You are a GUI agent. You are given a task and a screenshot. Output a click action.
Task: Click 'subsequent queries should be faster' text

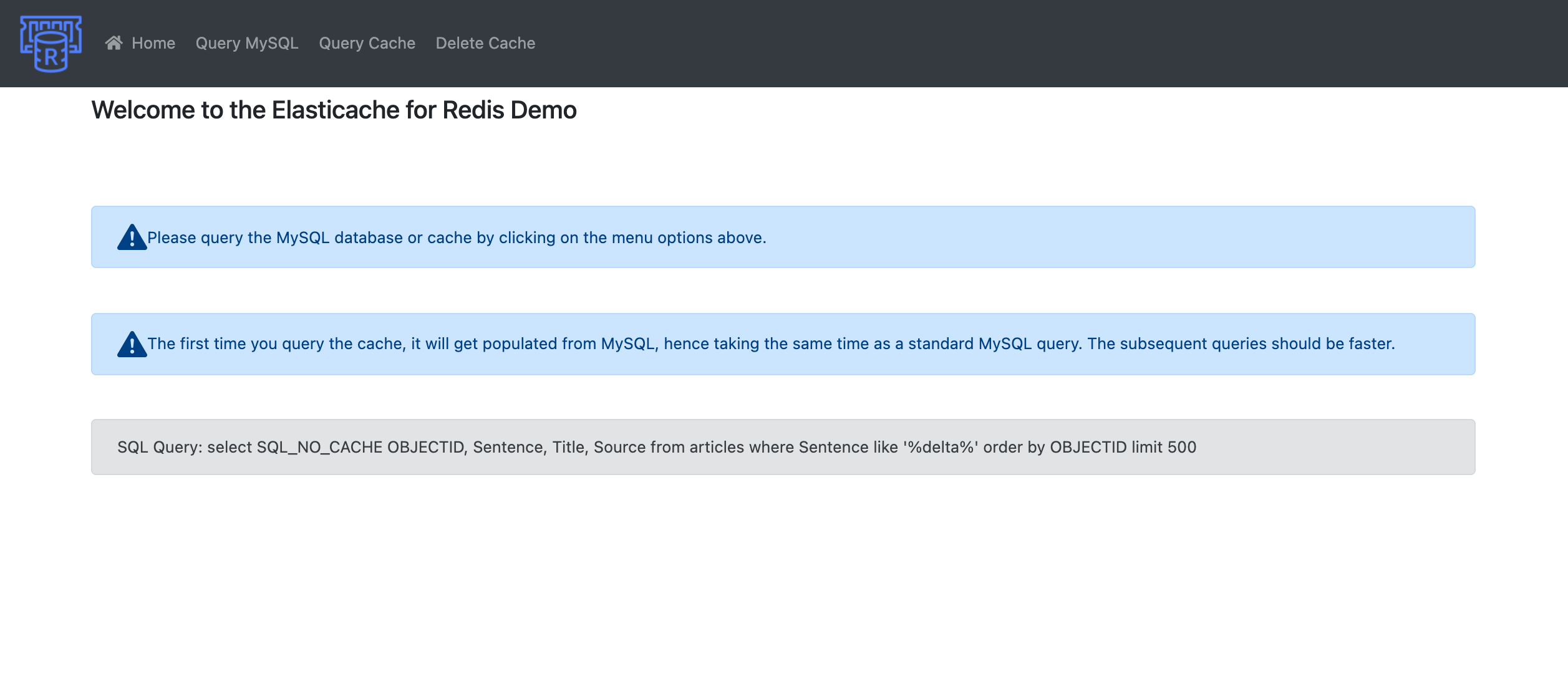[1257, 344]
